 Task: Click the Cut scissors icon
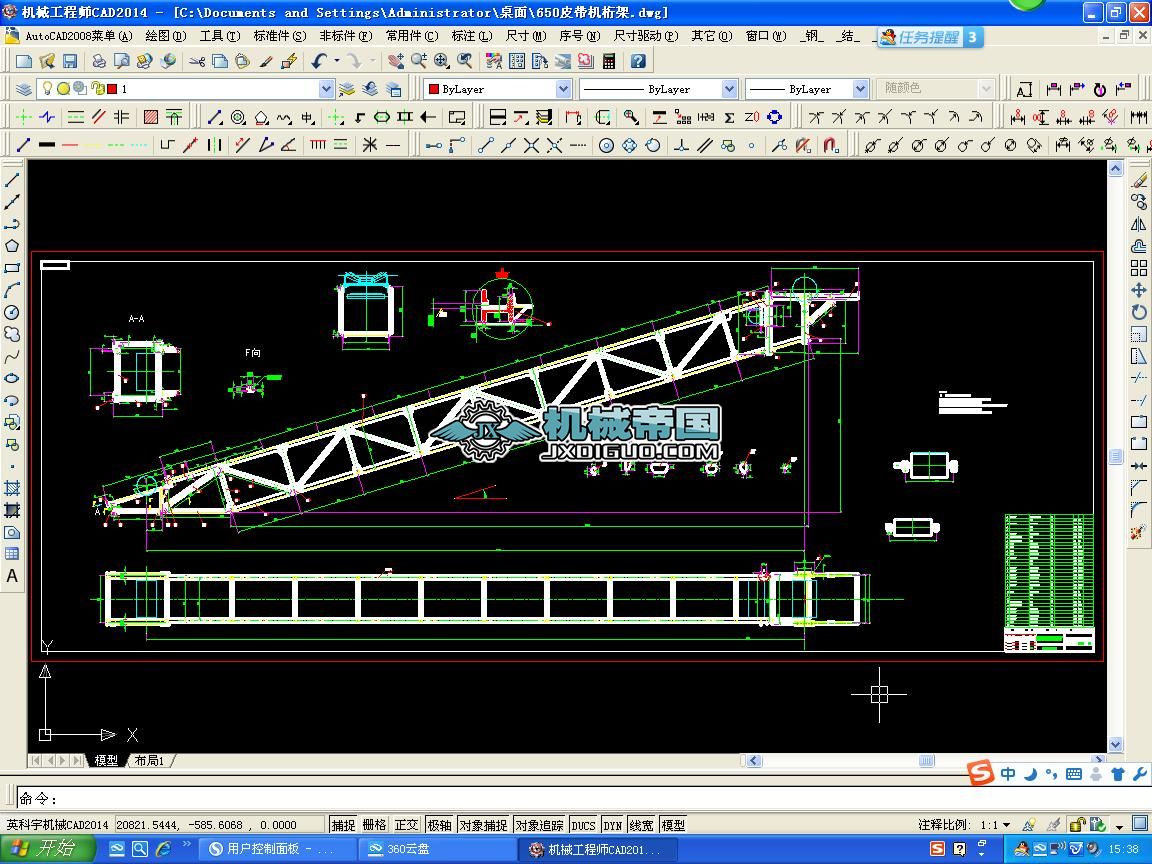point(197,61)
